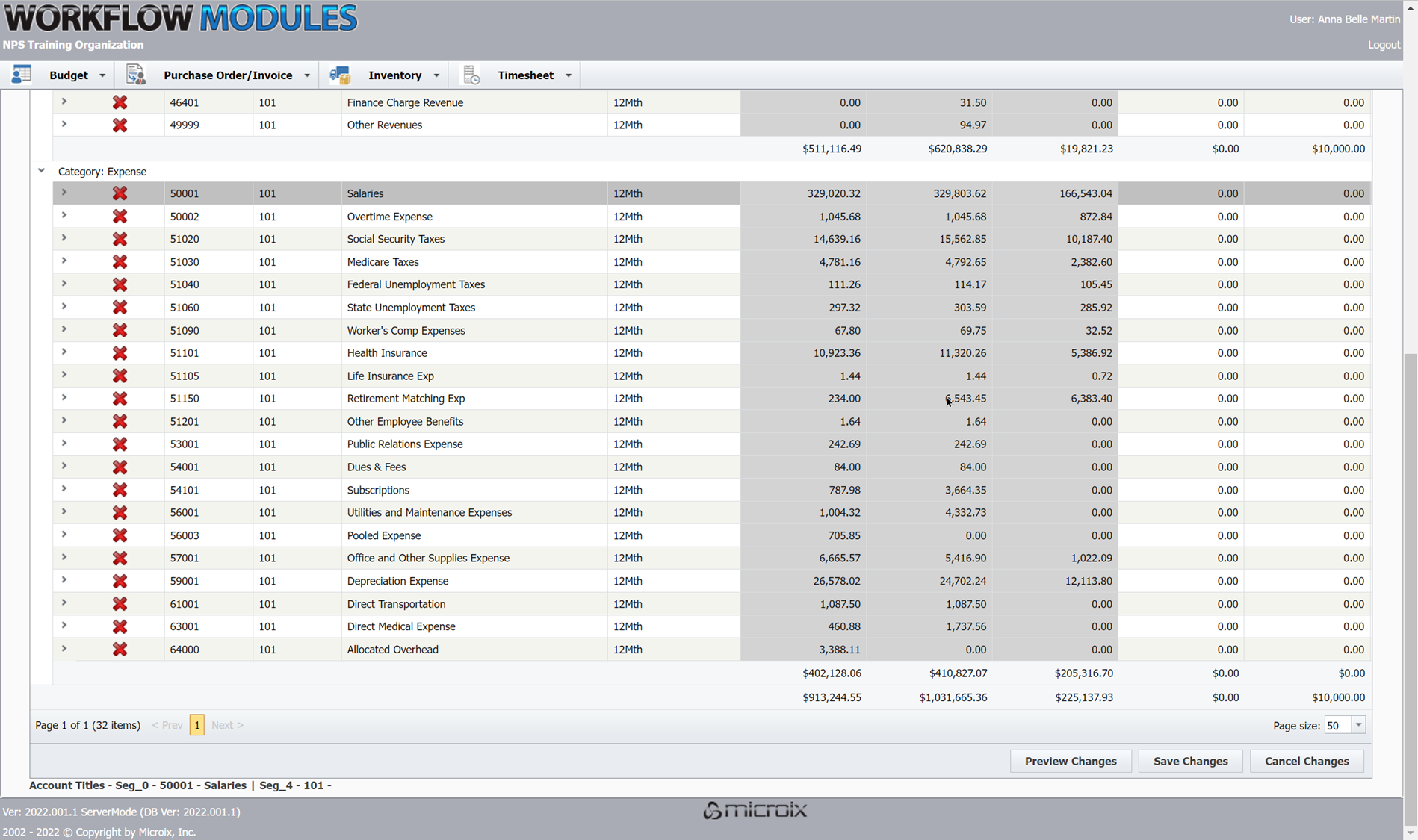This screenshot has width=1418, height=840.
Task: Collapse the Category: Expense group
Action: pyautogui.click(x=42, y=171)
